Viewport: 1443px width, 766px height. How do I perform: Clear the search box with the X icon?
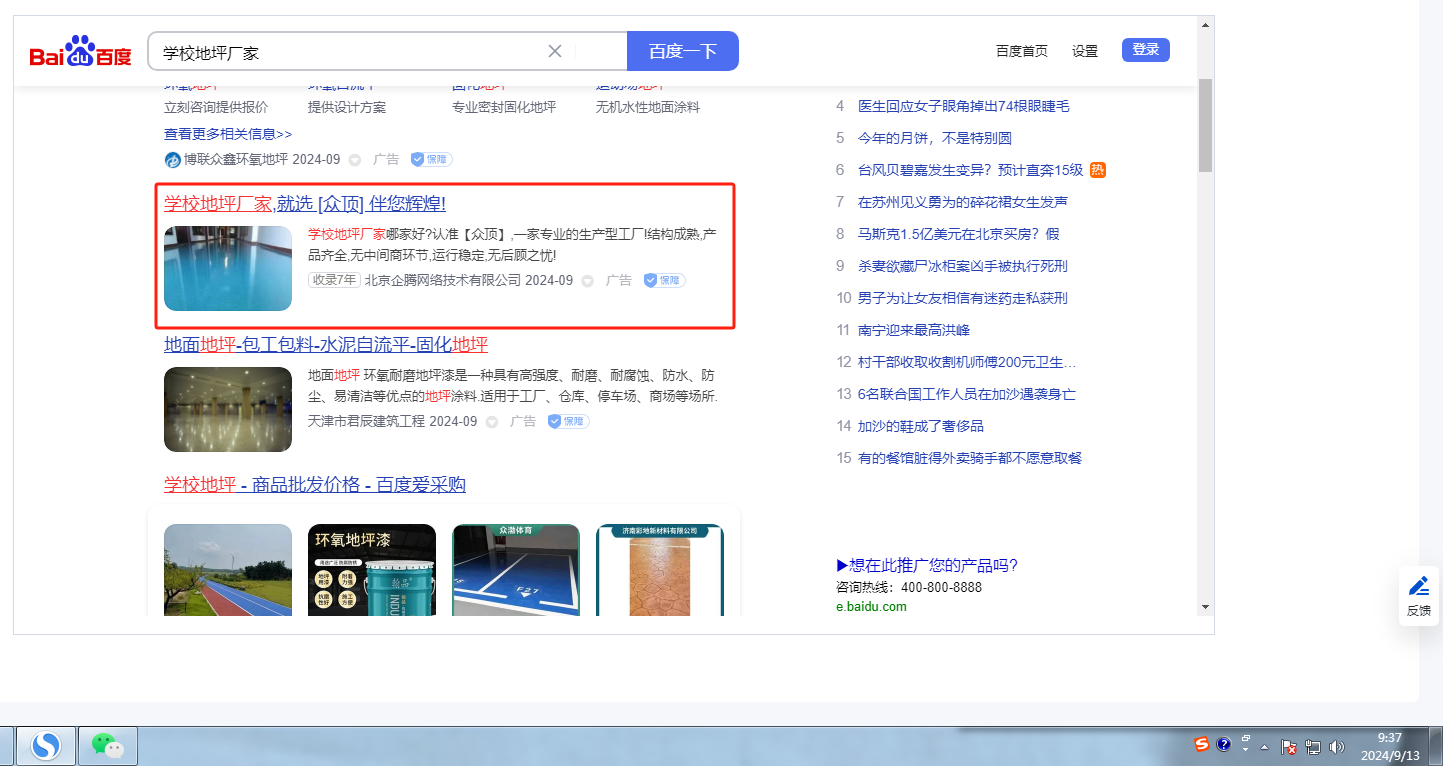555,51
